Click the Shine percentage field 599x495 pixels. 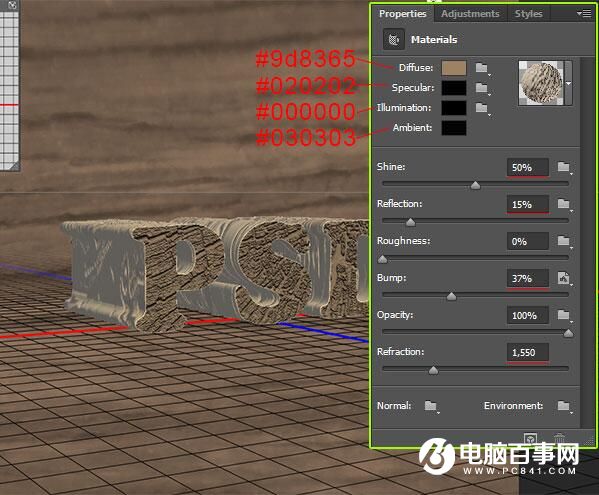528,167
